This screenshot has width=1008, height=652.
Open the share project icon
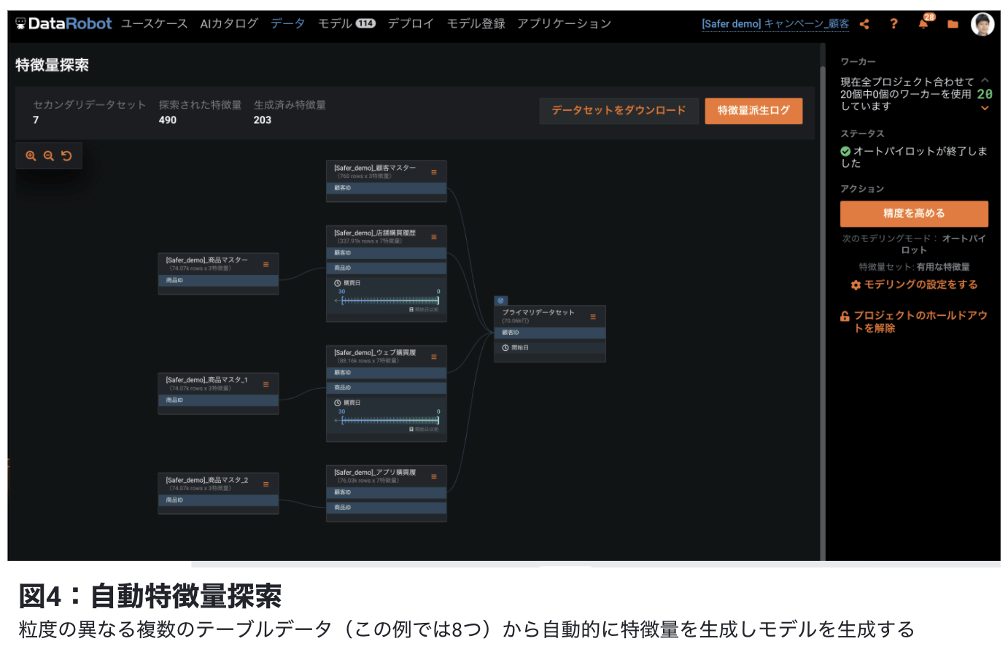coord(865,24)
